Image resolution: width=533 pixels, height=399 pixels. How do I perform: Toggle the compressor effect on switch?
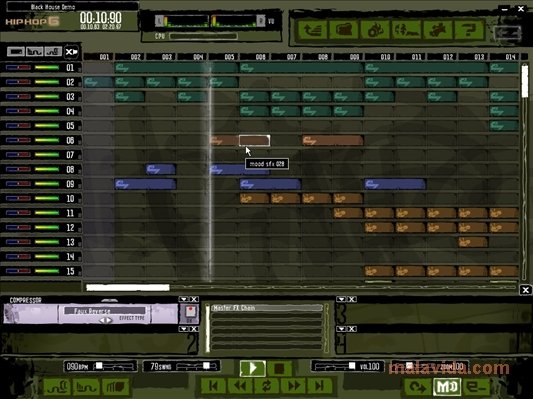(x=190, y=313)
